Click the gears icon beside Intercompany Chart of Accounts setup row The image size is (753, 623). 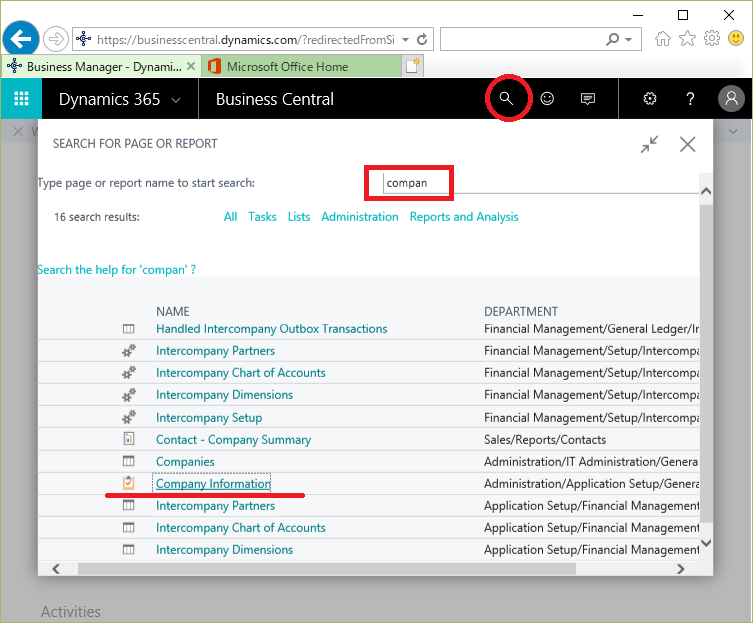(128, 372)
